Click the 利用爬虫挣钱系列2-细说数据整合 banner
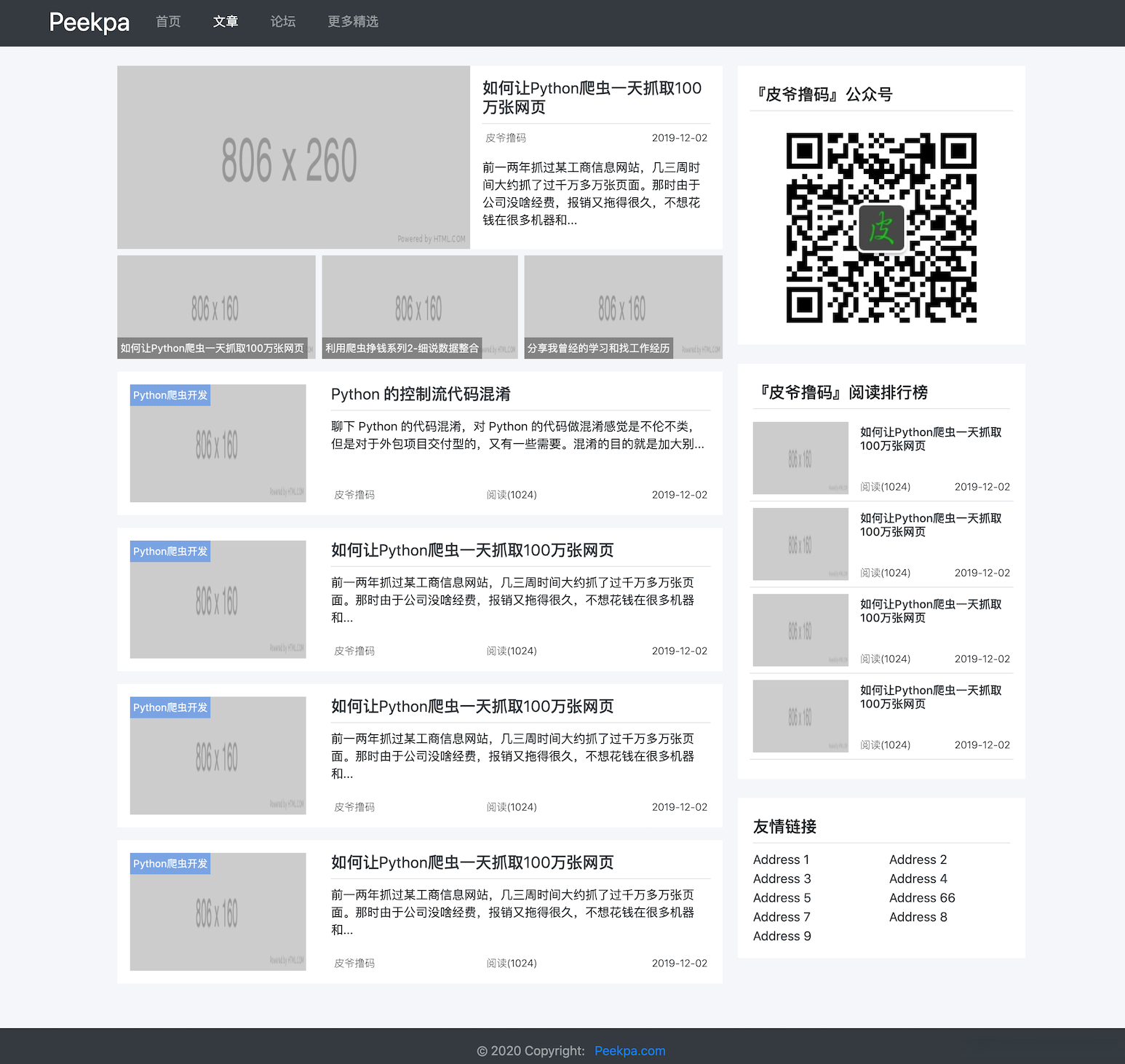Viewport: 1125px width, 1064px height. coord(401,348)
